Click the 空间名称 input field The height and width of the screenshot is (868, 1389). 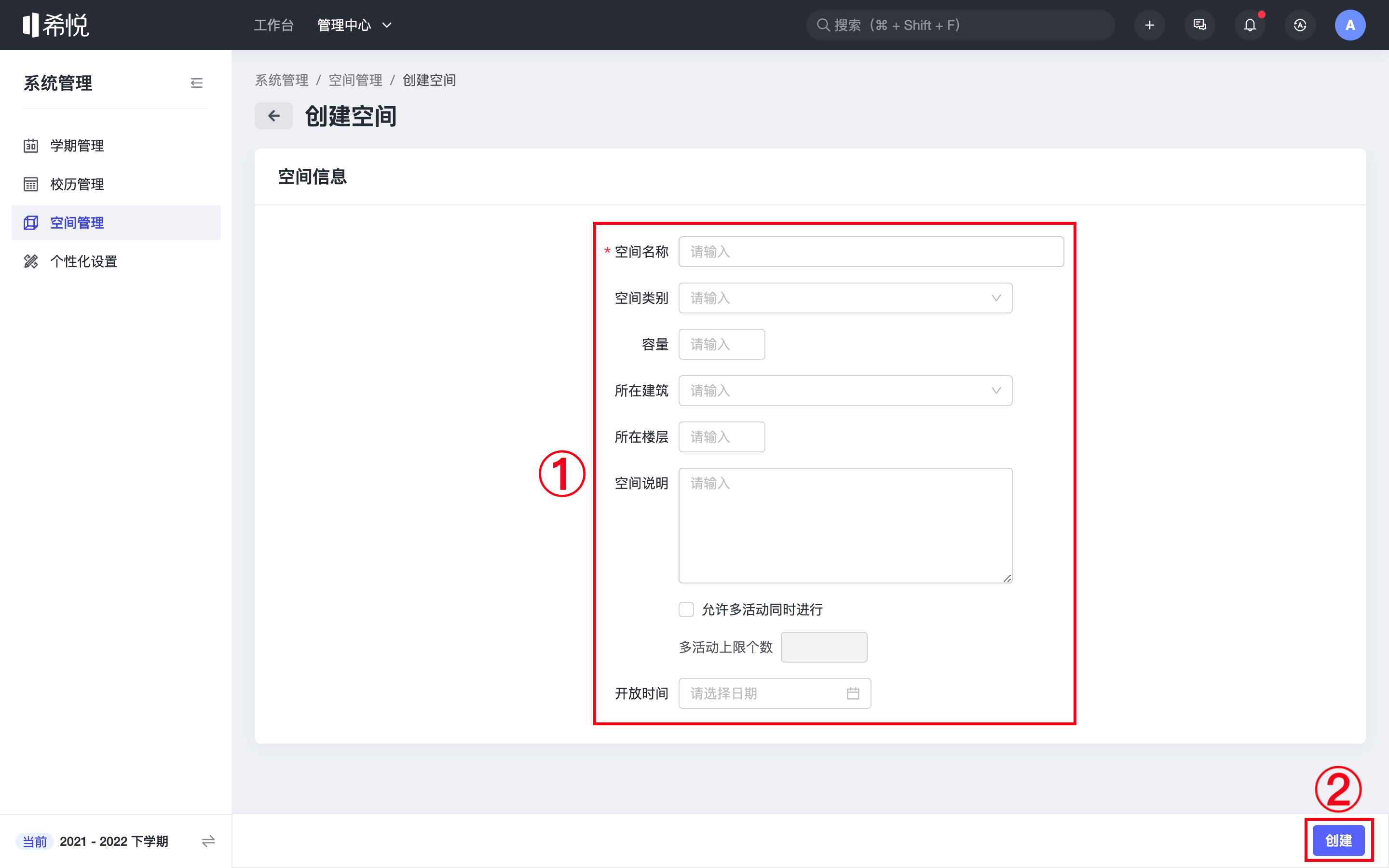871,251
